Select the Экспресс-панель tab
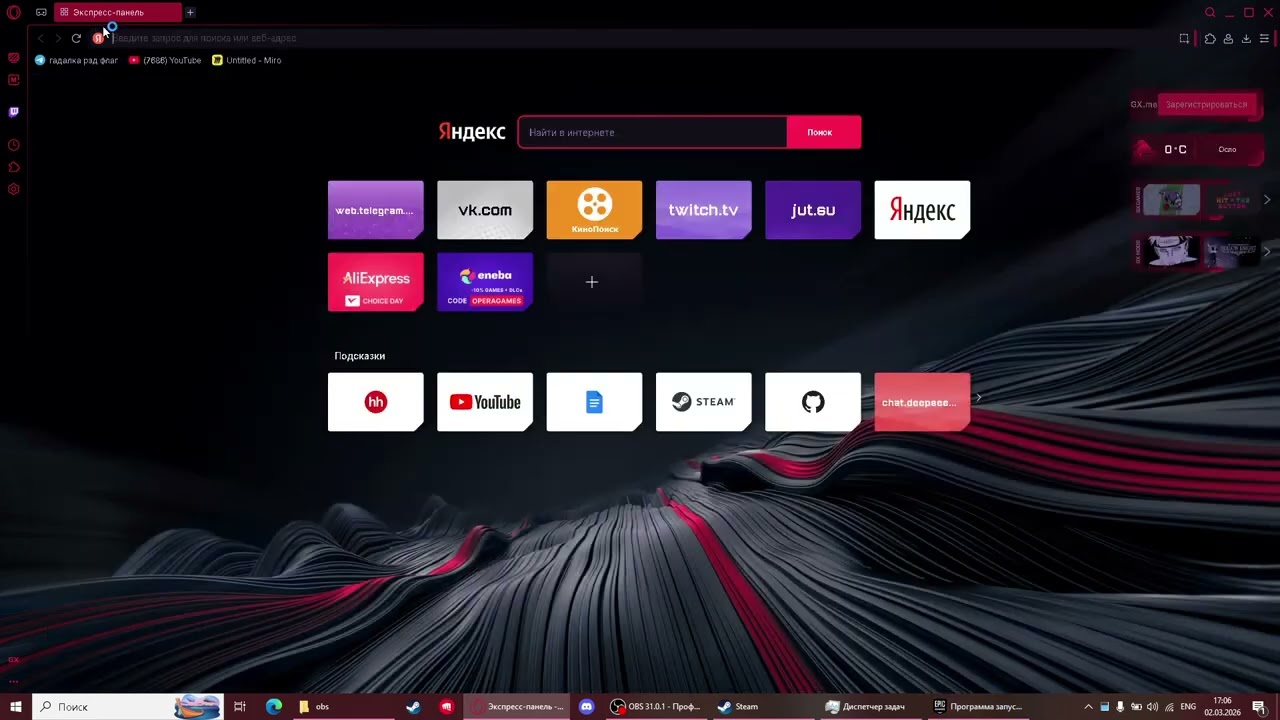1280x720 pixels. pyautogui.click(x=118, y=12)
